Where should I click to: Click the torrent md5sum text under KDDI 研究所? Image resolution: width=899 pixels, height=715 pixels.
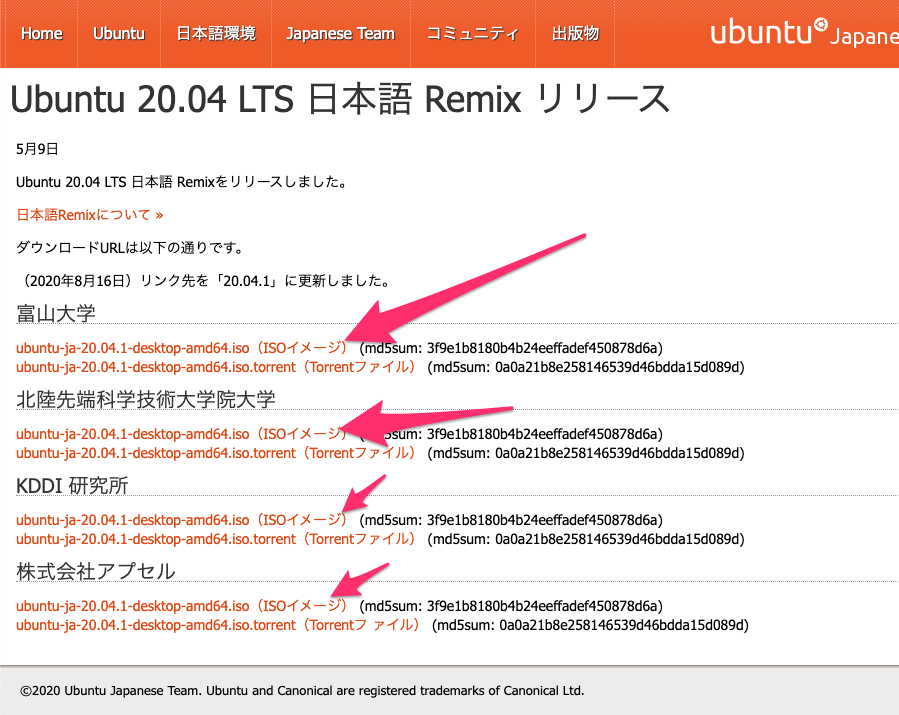tap(586, 539)
